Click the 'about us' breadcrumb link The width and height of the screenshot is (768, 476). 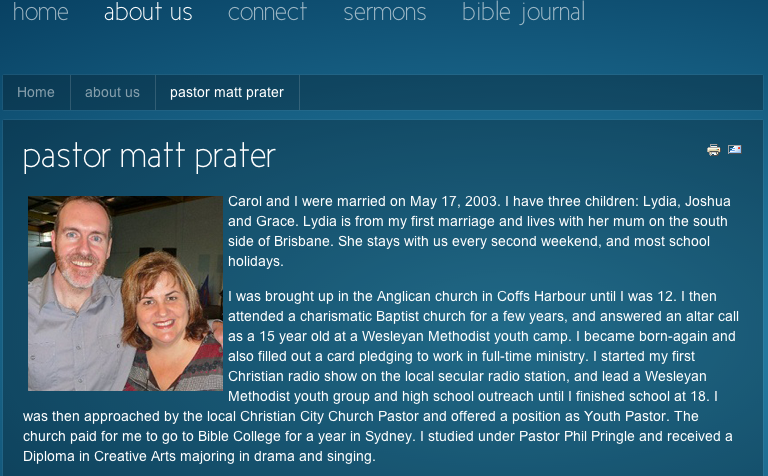tap(112, 92)
